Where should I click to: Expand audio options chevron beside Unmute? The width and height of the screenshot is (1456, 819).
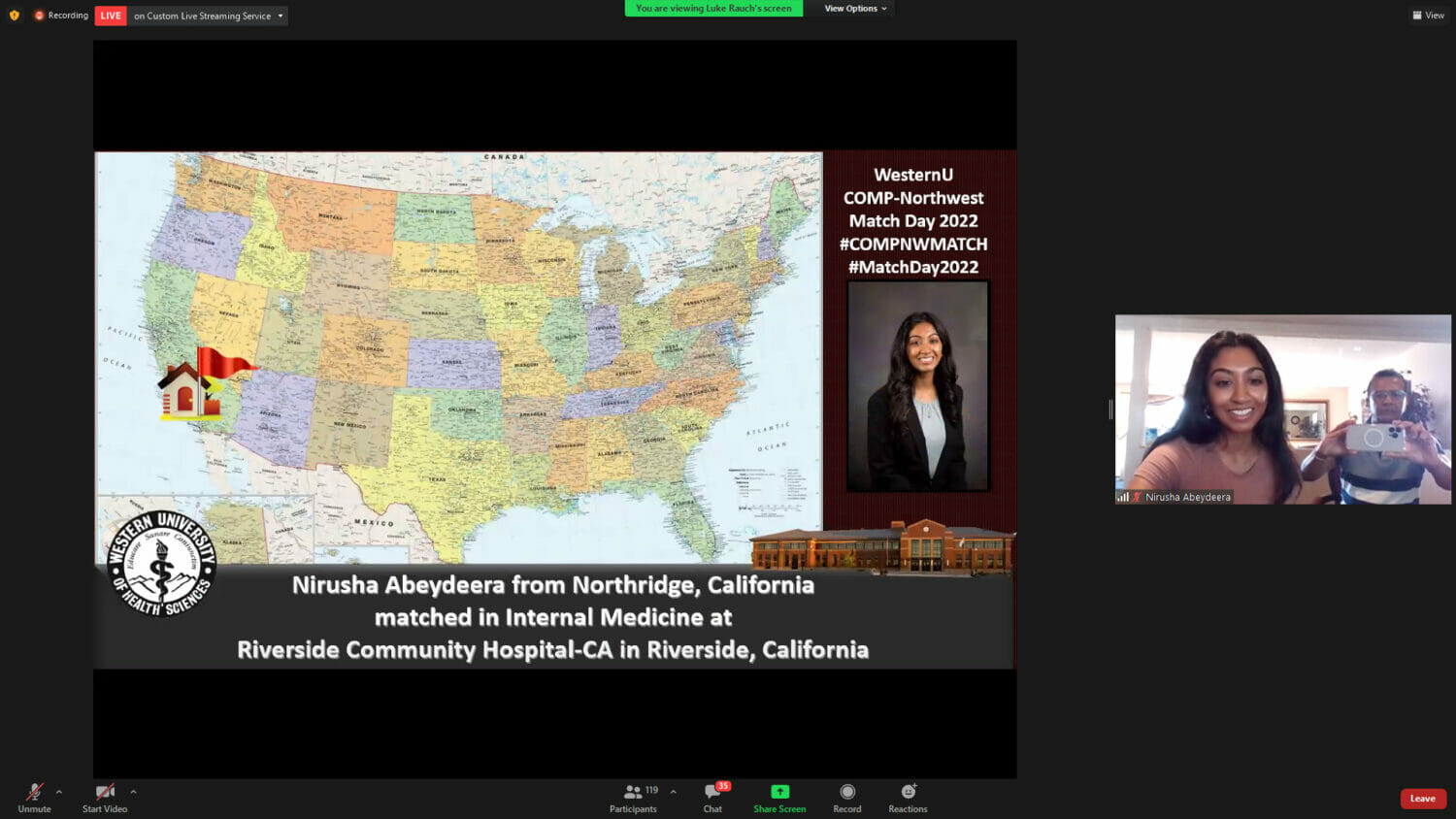pos(59,792)
